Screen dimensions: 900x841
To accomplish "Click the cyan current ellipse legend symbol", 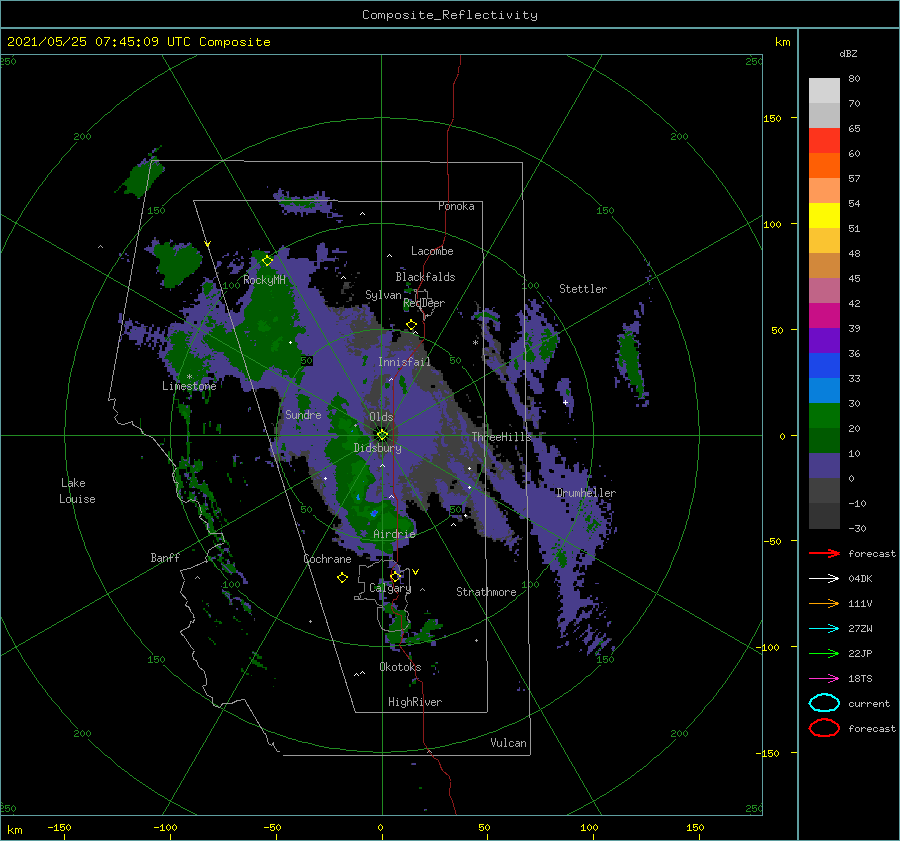I will pos(824,703).
